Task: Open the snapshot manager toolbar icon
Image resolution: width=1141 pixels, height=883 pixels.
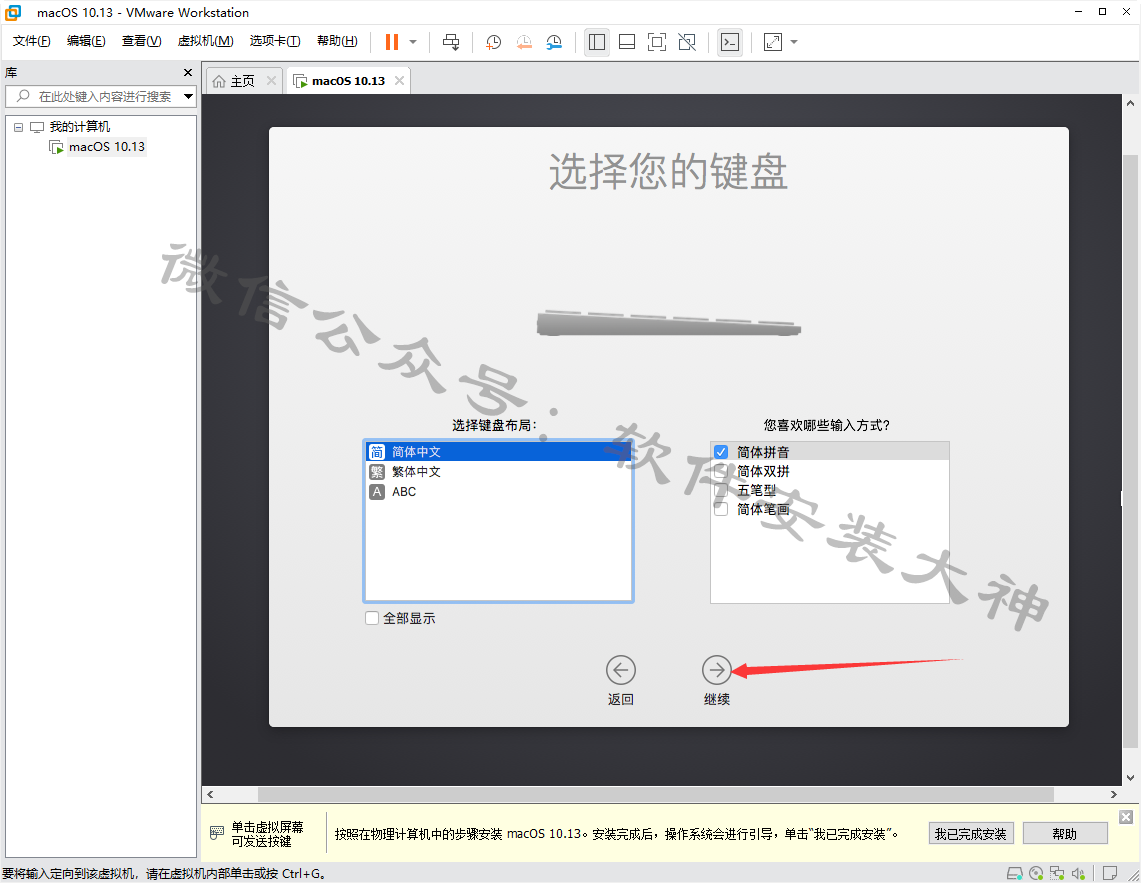Action: point(554,42)
